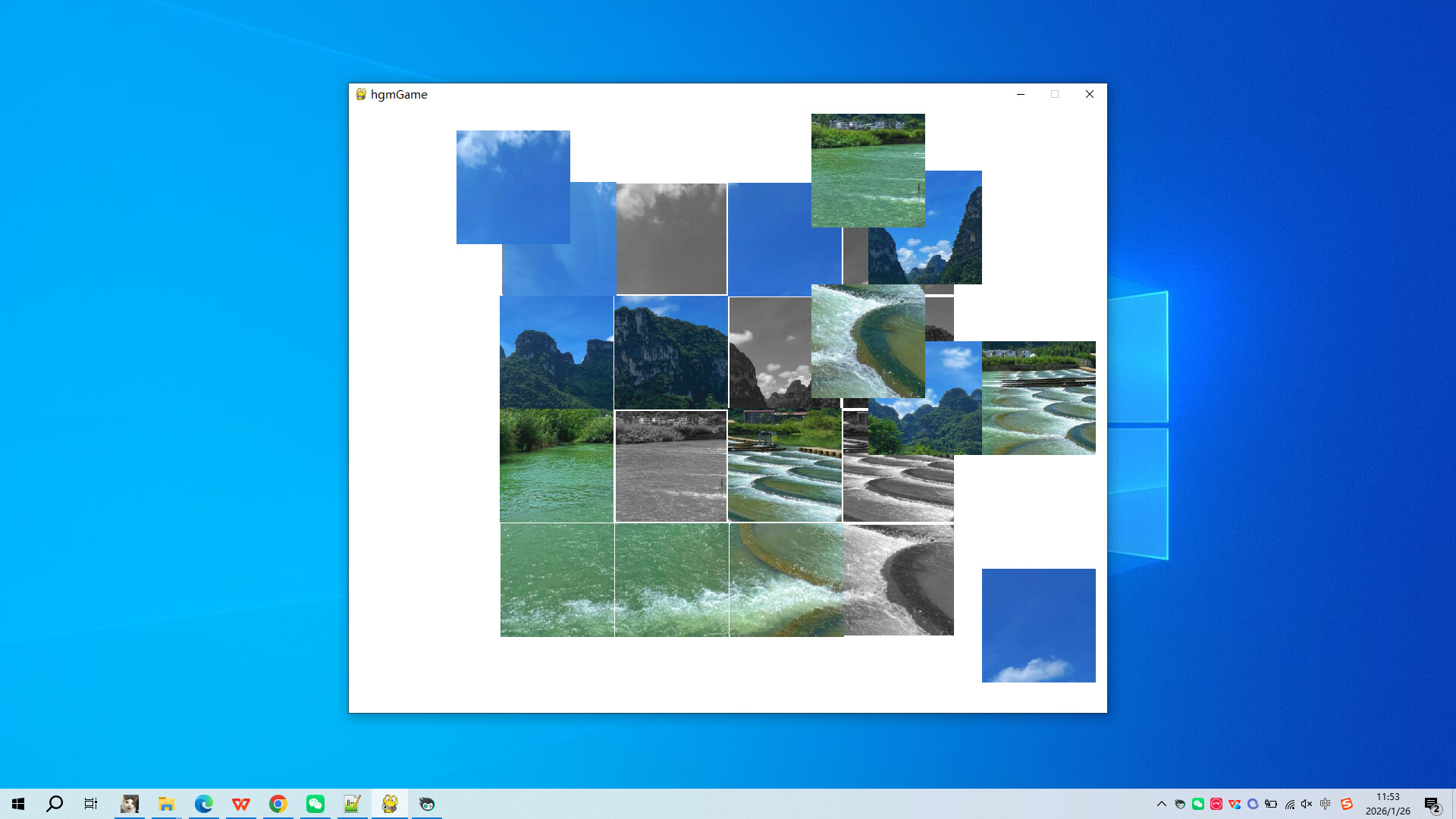Launch Google Chrome from the taskbar
The width and height of the screenshot is (1456, 819).
pos(278,803)
